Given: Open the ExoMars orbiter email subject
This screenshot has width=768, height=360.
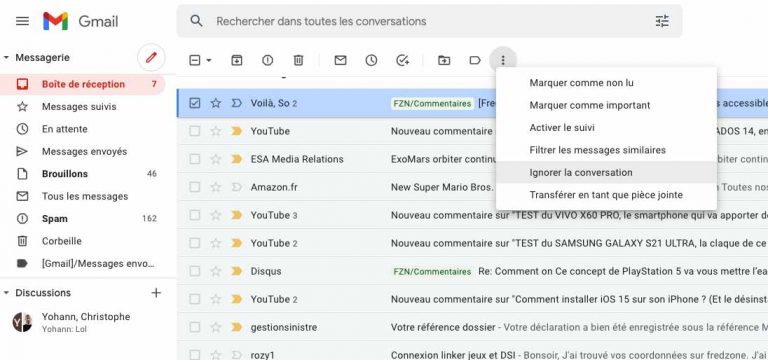Looking at the screenshot, I should pos(443,159).
